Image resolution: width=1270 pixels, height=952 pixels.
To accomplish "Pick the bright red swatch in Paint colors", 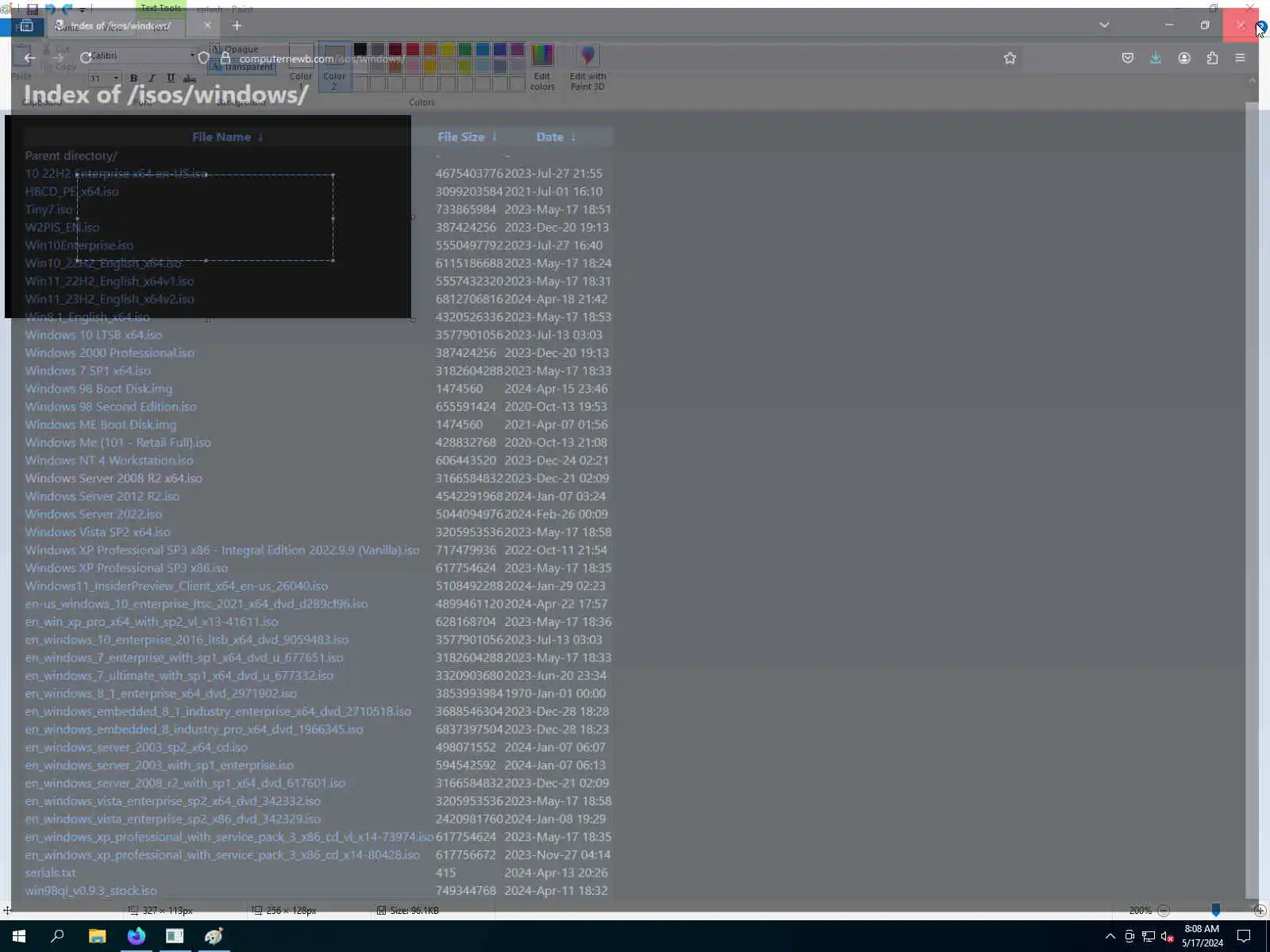I will pyautogui.click(x=413, y=50).
